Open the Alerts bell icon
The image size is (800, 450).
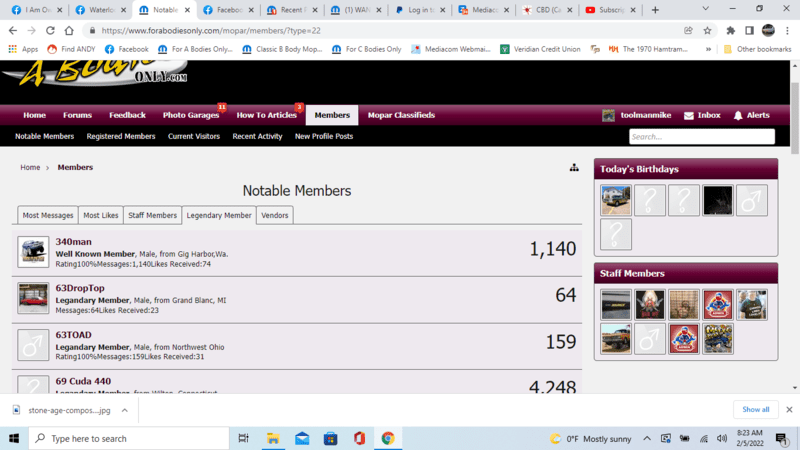[x=738, y=115]
